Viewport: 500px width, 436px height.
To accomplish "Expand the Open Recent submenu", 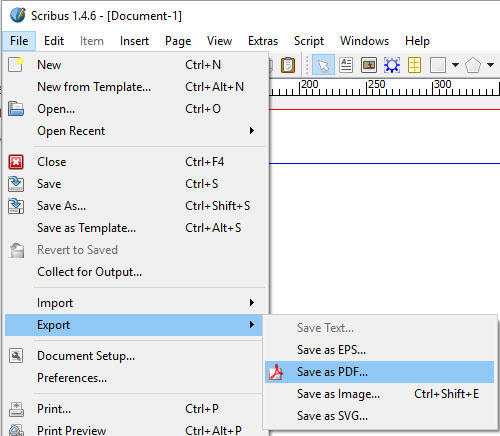I will [252, 131].
